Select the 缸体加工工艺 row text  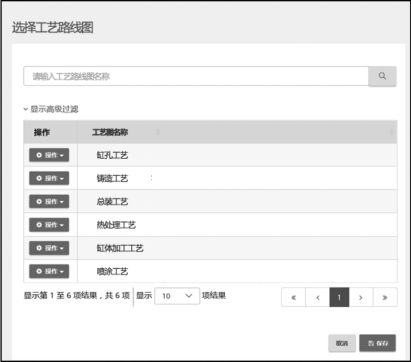[x=120, y=248]
